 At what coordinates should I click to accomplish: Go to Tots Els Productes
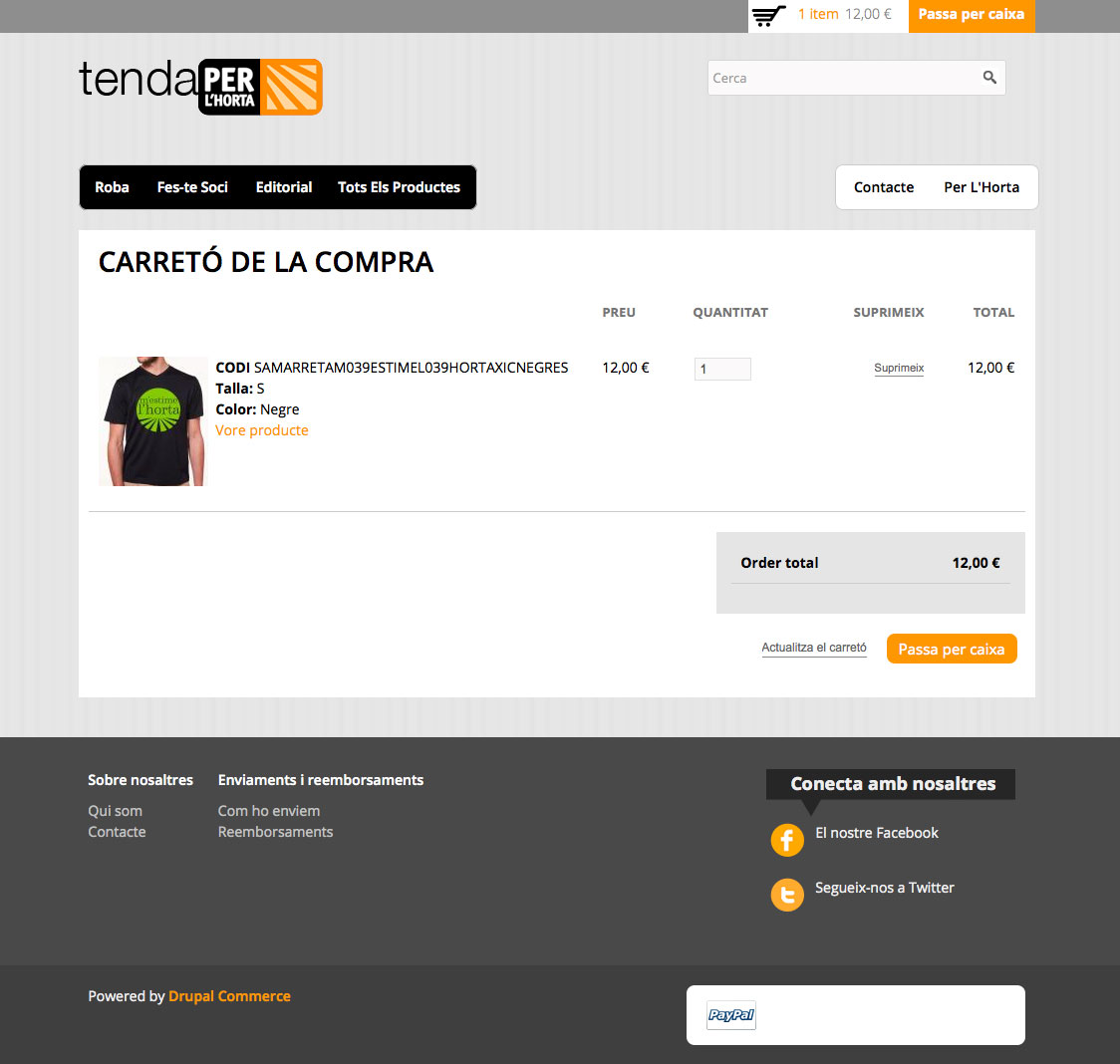tap(399, 187)
